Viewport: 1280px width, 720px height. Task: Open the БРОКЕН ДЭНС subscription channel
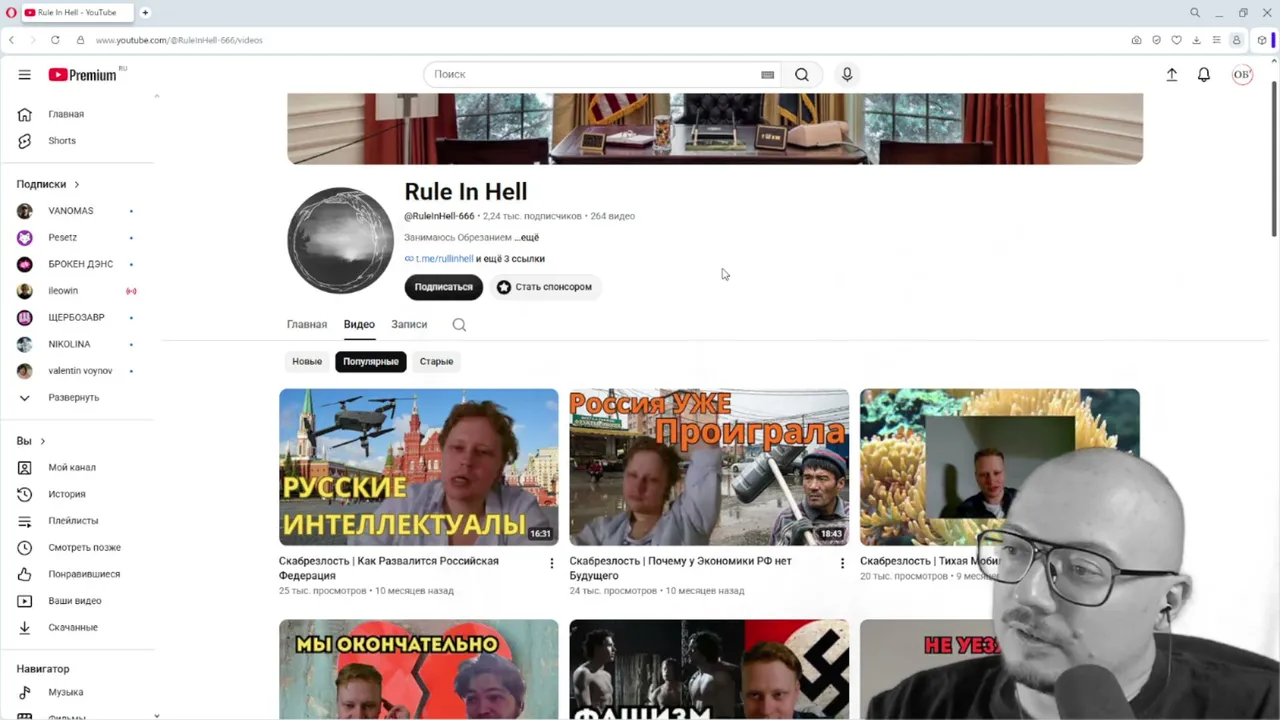(x=81, y=264)
